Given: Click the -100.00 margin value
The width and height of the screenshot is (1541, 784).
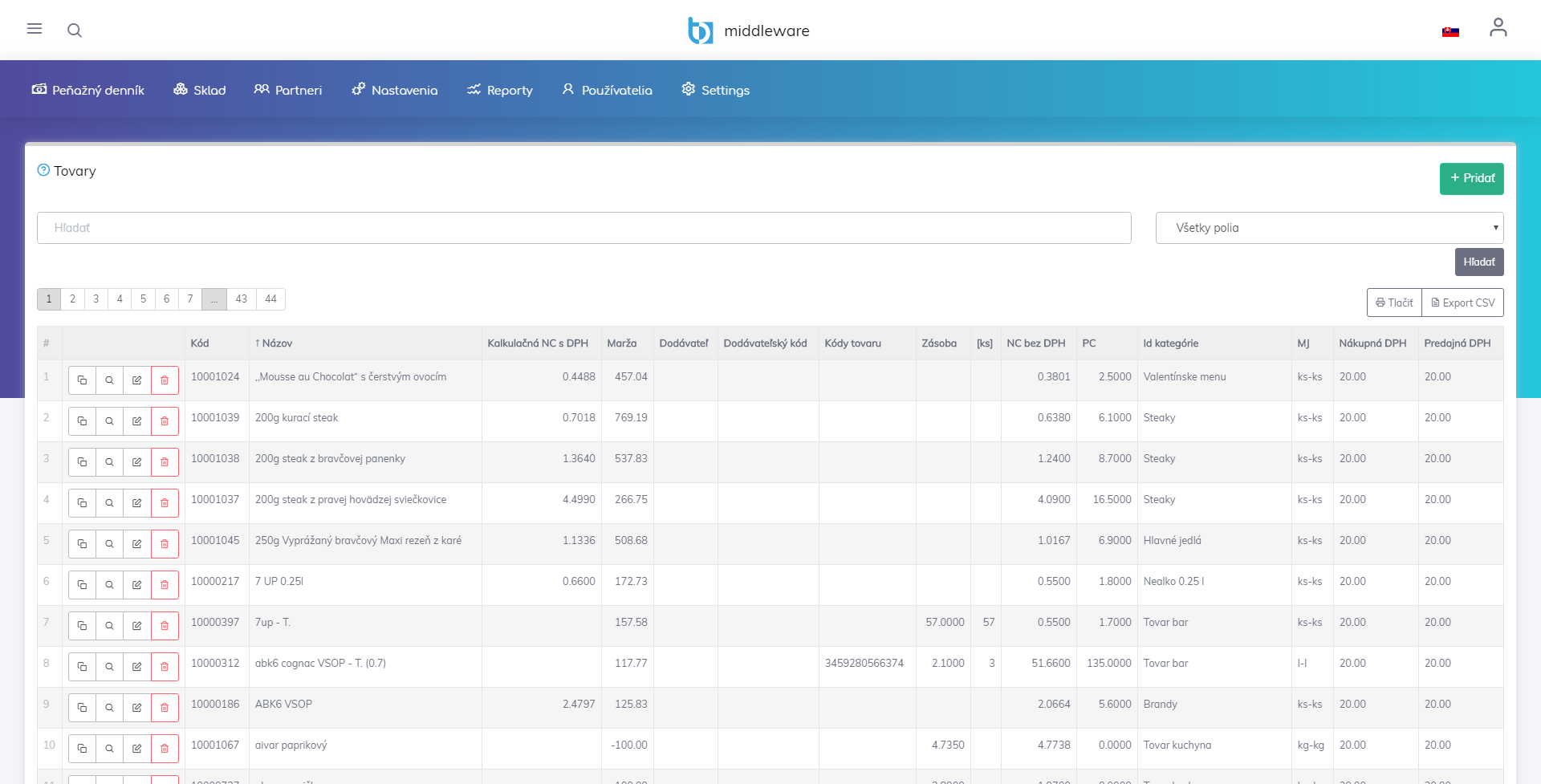Looking at the screenshot, I should pyautogui.click(x=629, y=745).
